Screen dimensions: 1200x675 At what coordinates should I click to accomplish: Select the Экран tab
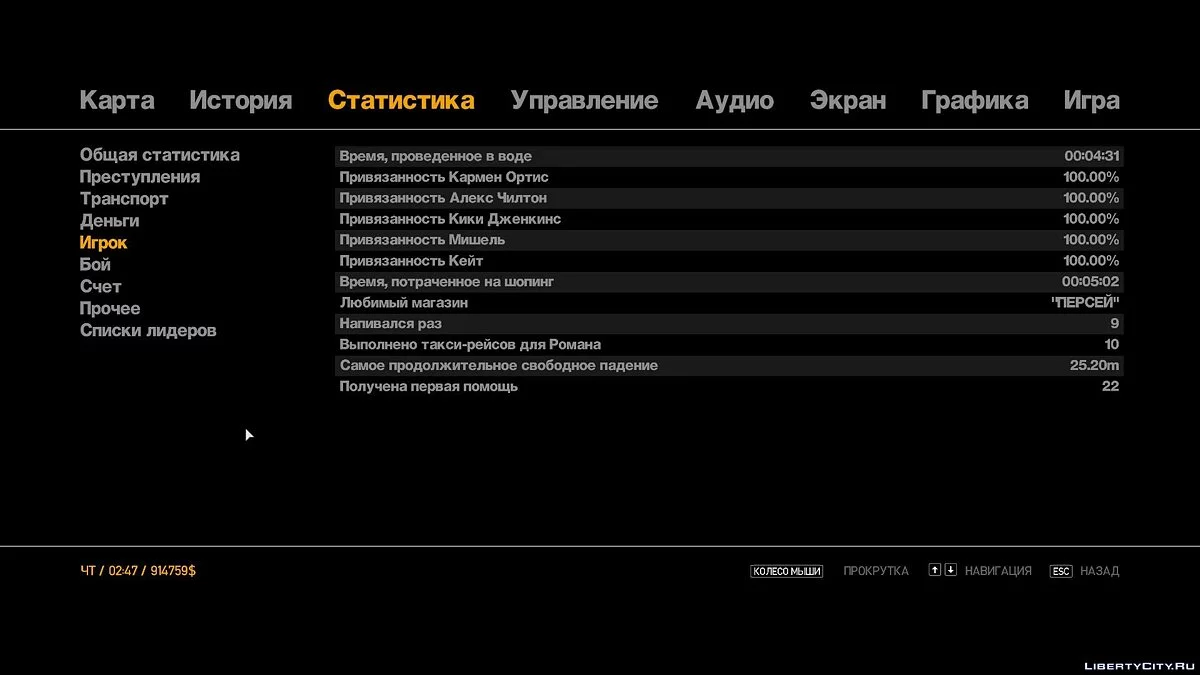[x=847, y=101]
